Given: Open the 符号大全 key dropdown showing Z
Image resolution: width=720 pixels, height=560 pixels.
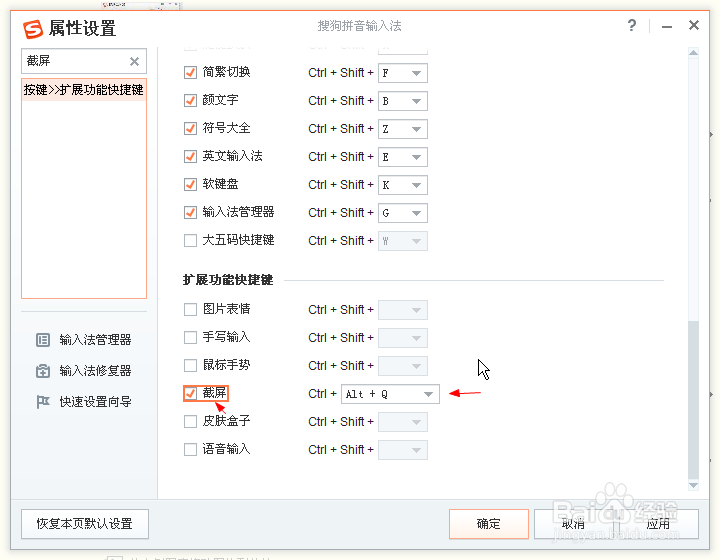Looking at the screenshot, I should coord(403,129).
